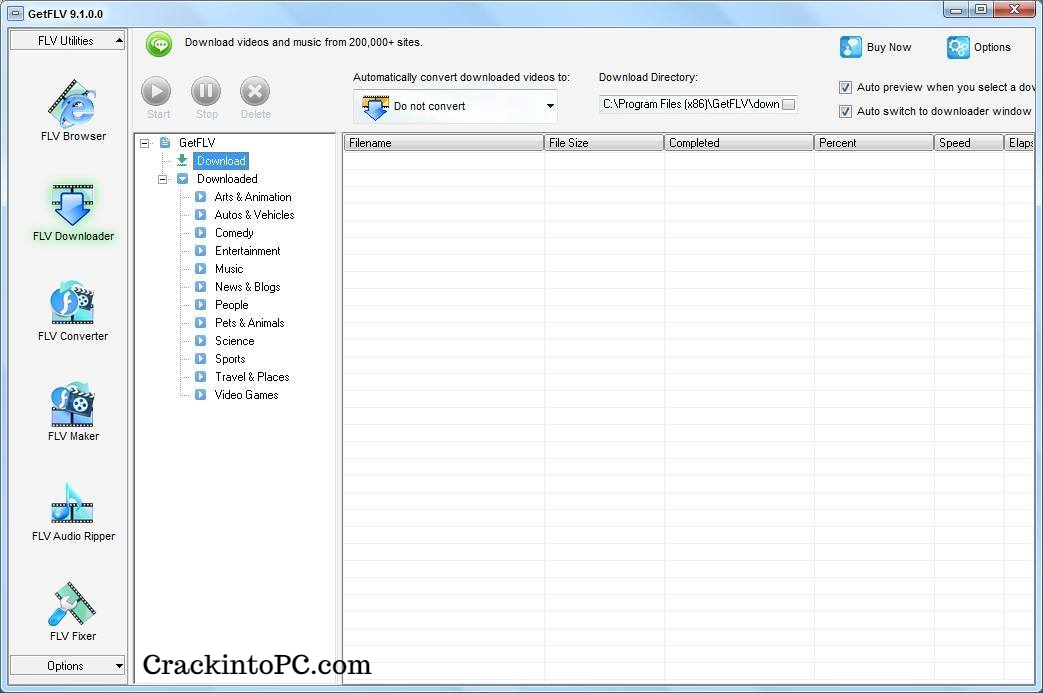Click the Entertainment category icon
This screenshot has width=1043, height=693.
tap(200, 251)
